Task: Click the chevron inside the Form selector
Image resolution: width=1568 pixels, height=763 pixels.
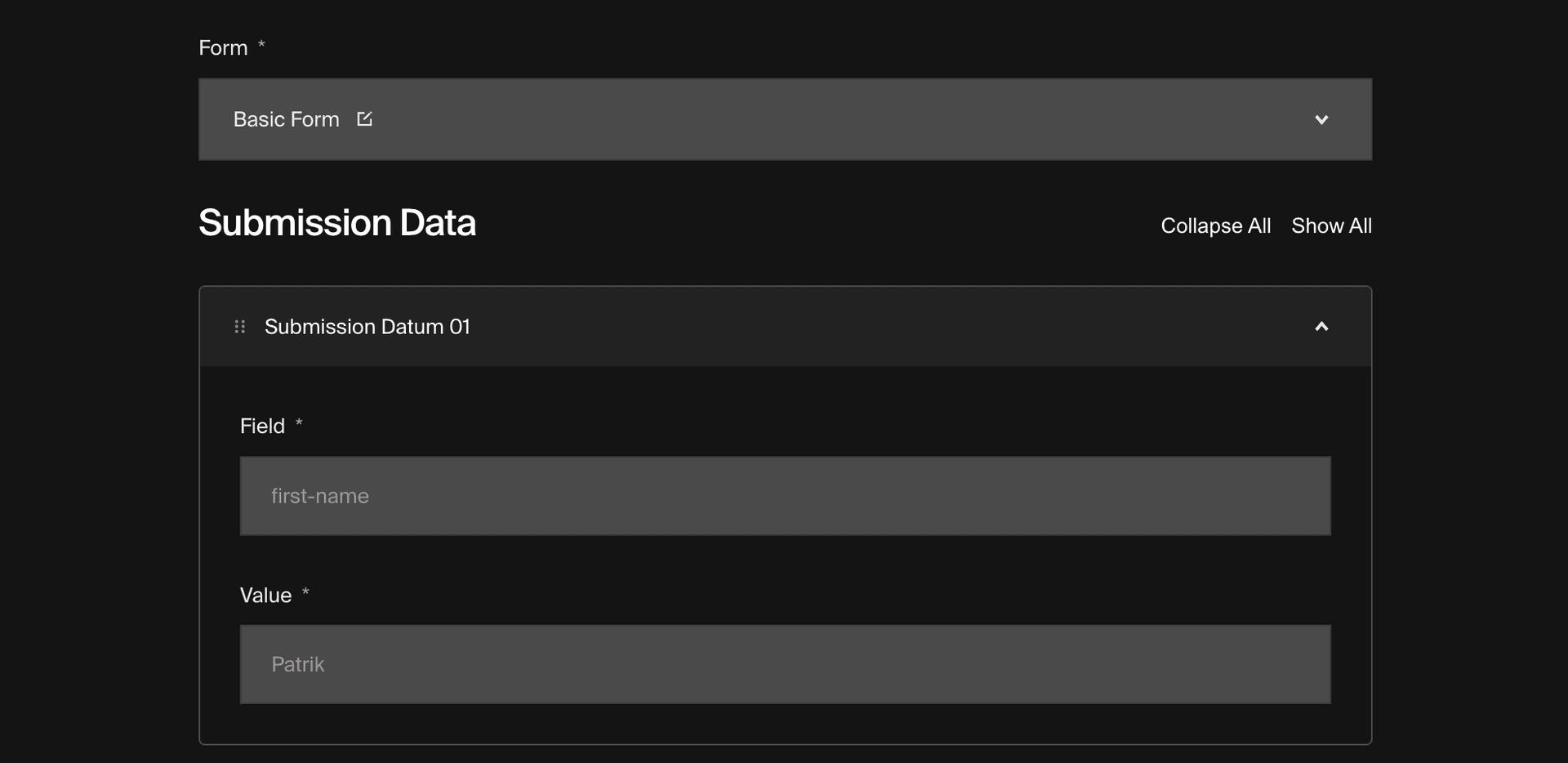Action: pyautogui.click(x=1322, y=119)
